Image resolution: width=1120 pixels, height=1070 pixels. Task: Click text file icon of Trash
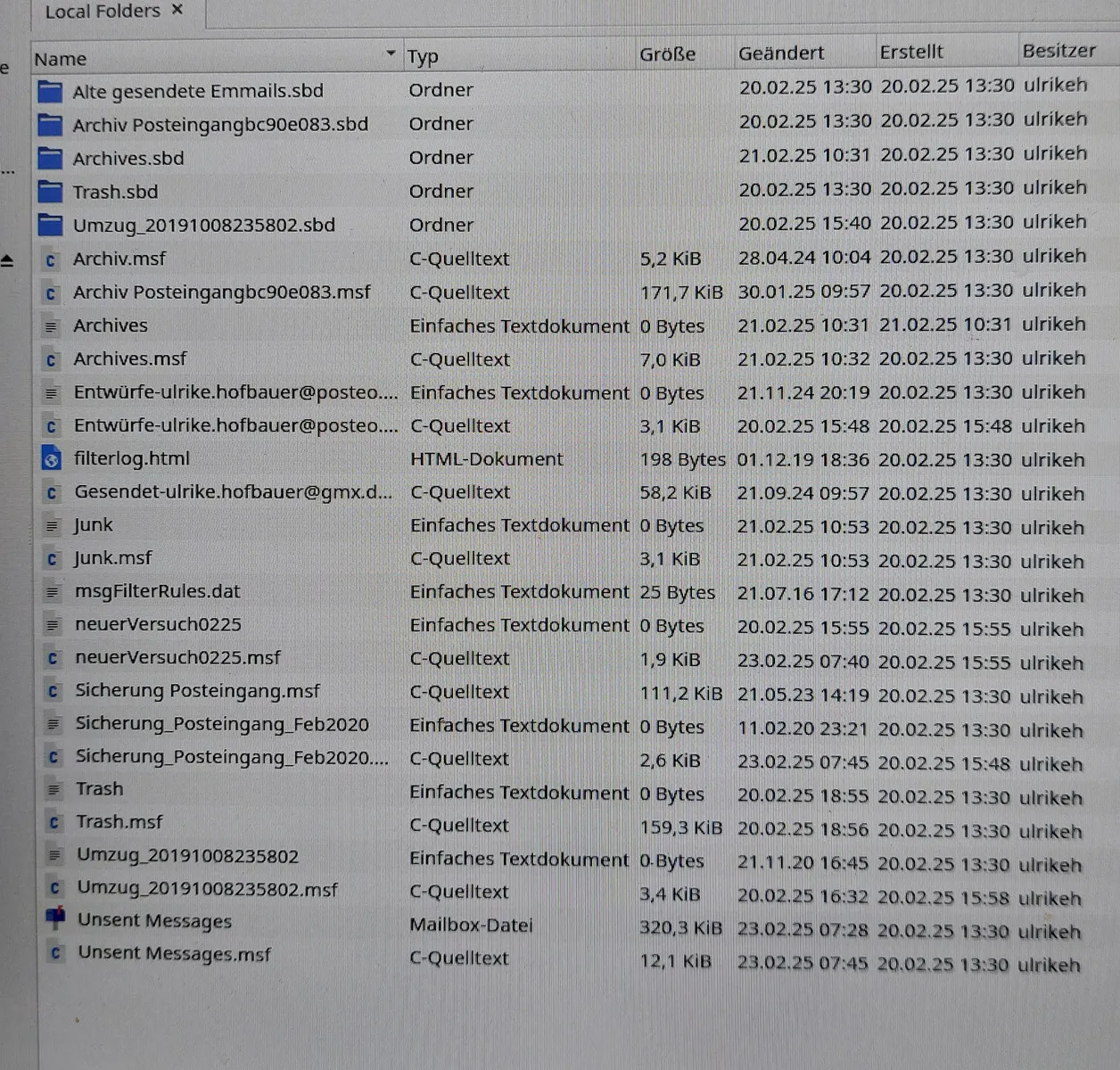pos(54,789)
